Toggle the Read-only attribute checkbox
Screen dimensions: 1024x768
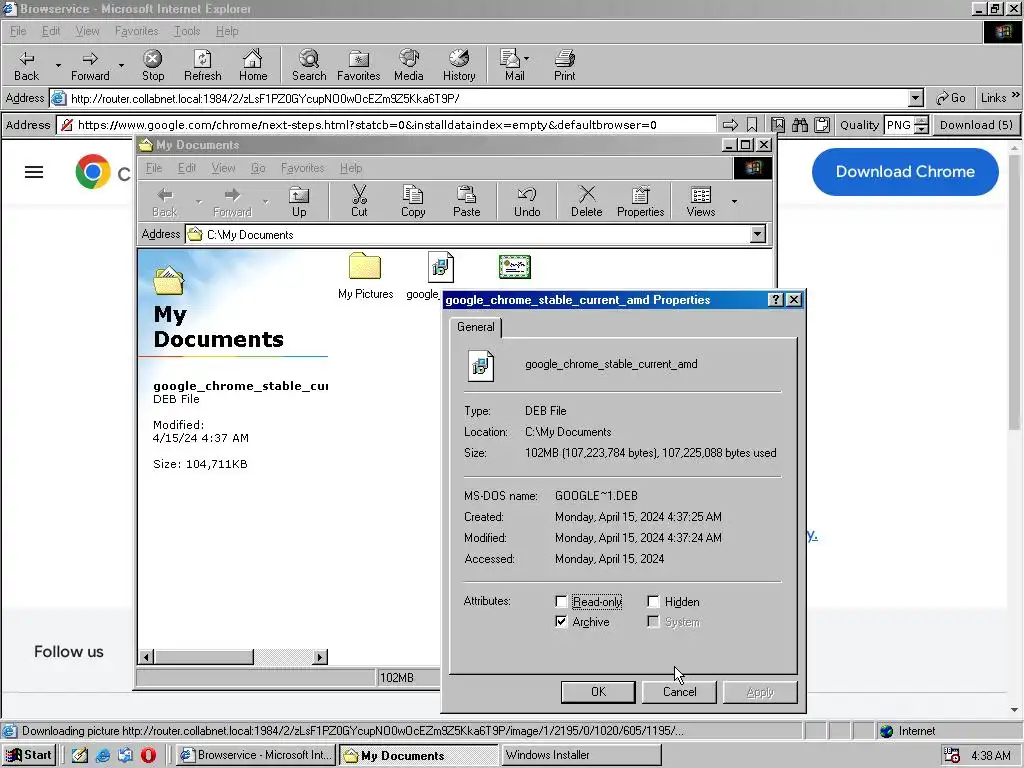tap(561, 601)
